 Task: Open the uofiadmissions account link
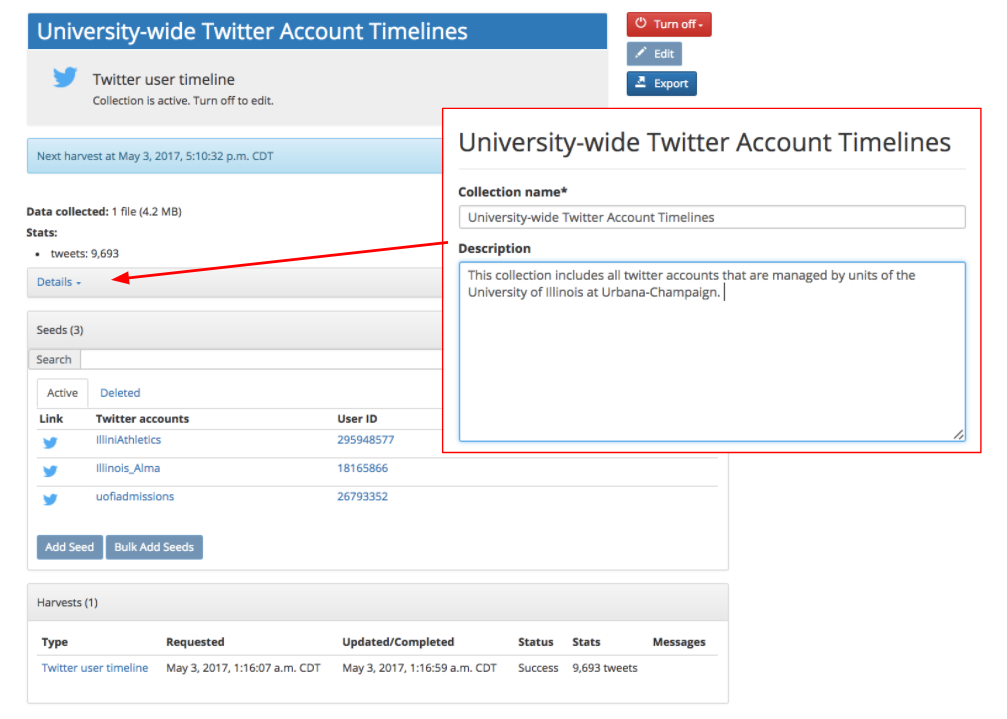135,496
